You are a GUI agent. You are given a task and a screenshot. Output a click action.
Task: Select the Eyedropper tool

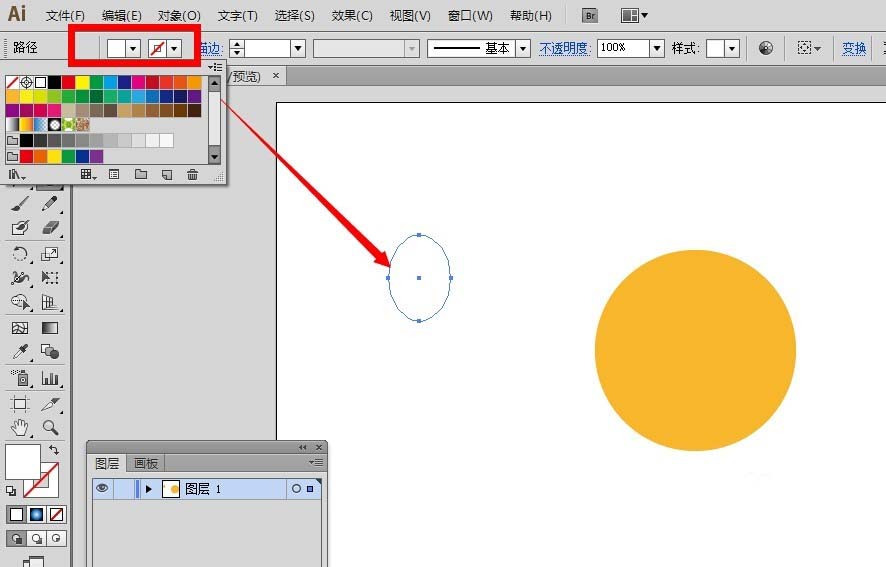coord(20,352)
